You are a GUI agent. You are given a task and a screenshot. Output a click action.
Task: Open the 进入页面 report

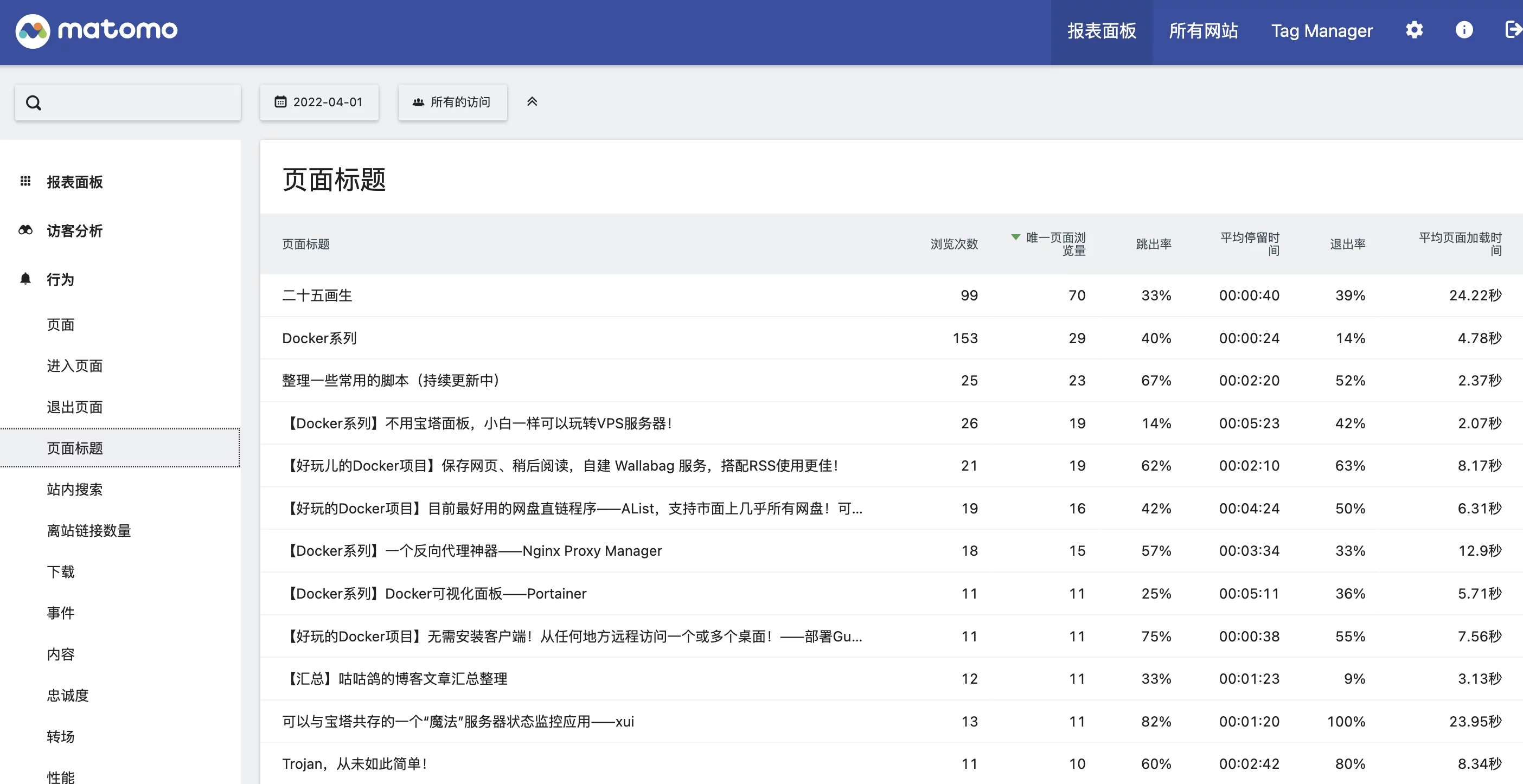coord(74,366)
